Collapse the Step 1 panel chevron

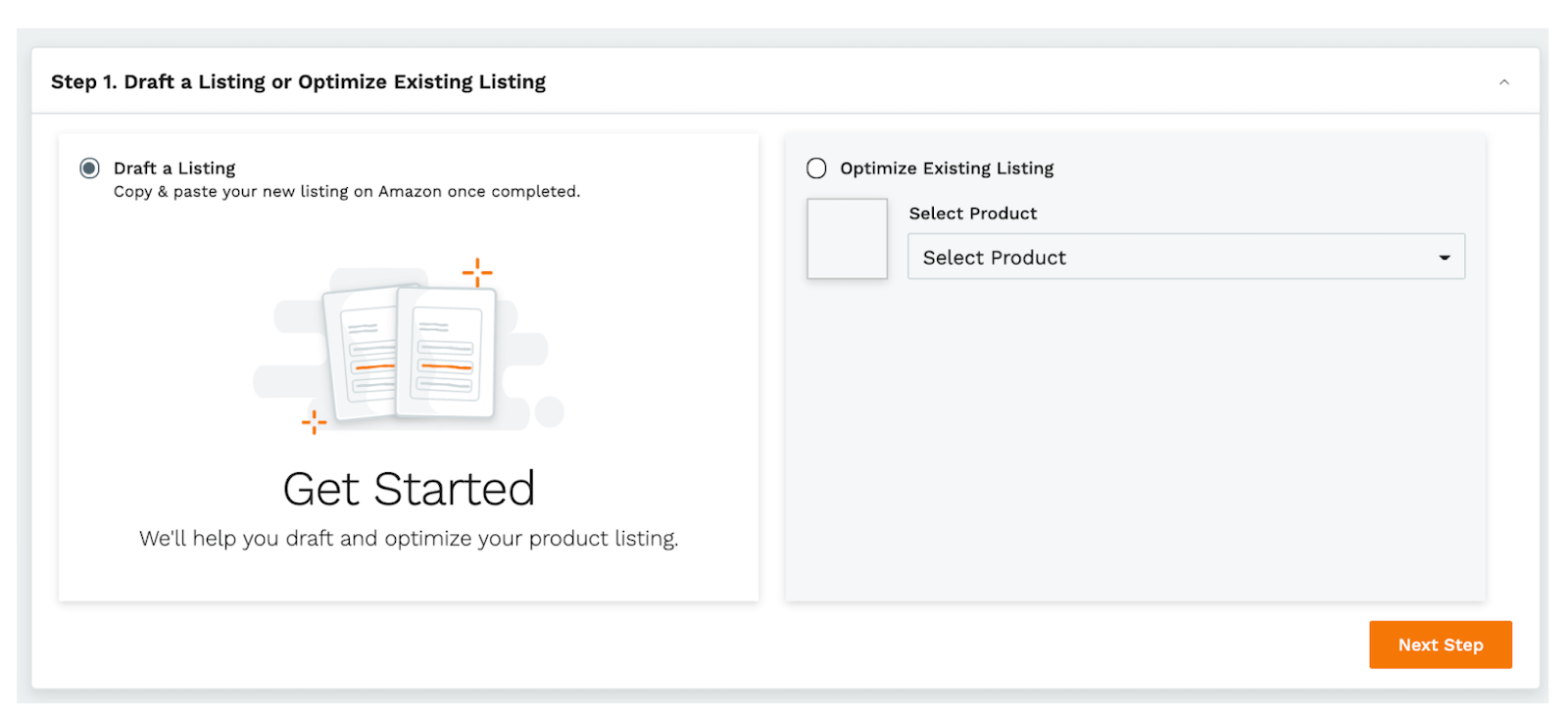point(1503,82)
